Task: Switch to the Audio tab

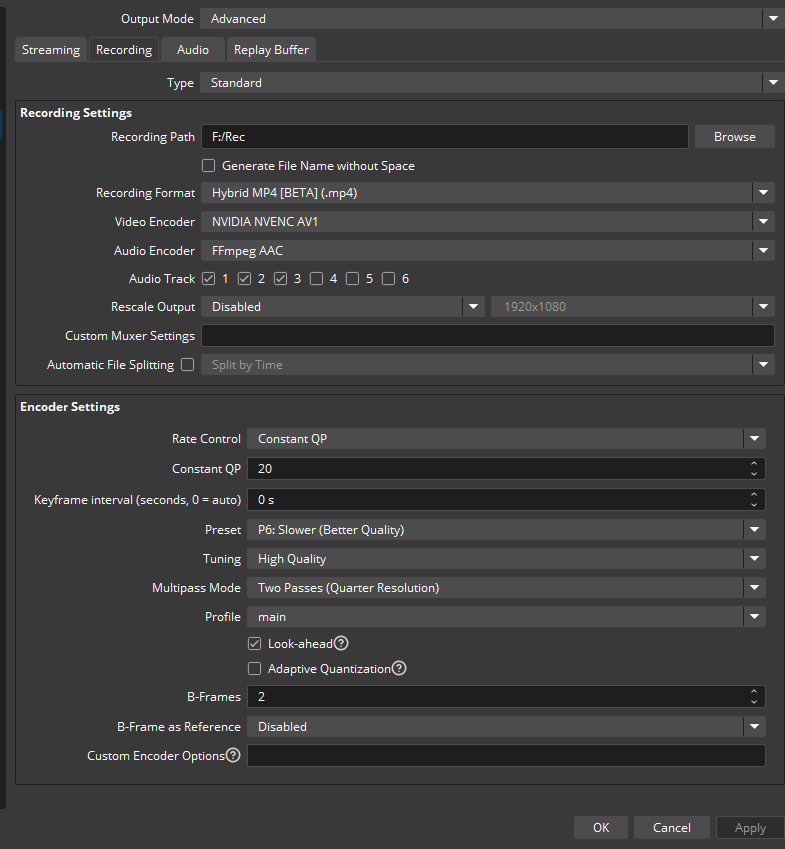Action: tap(193, 50)
